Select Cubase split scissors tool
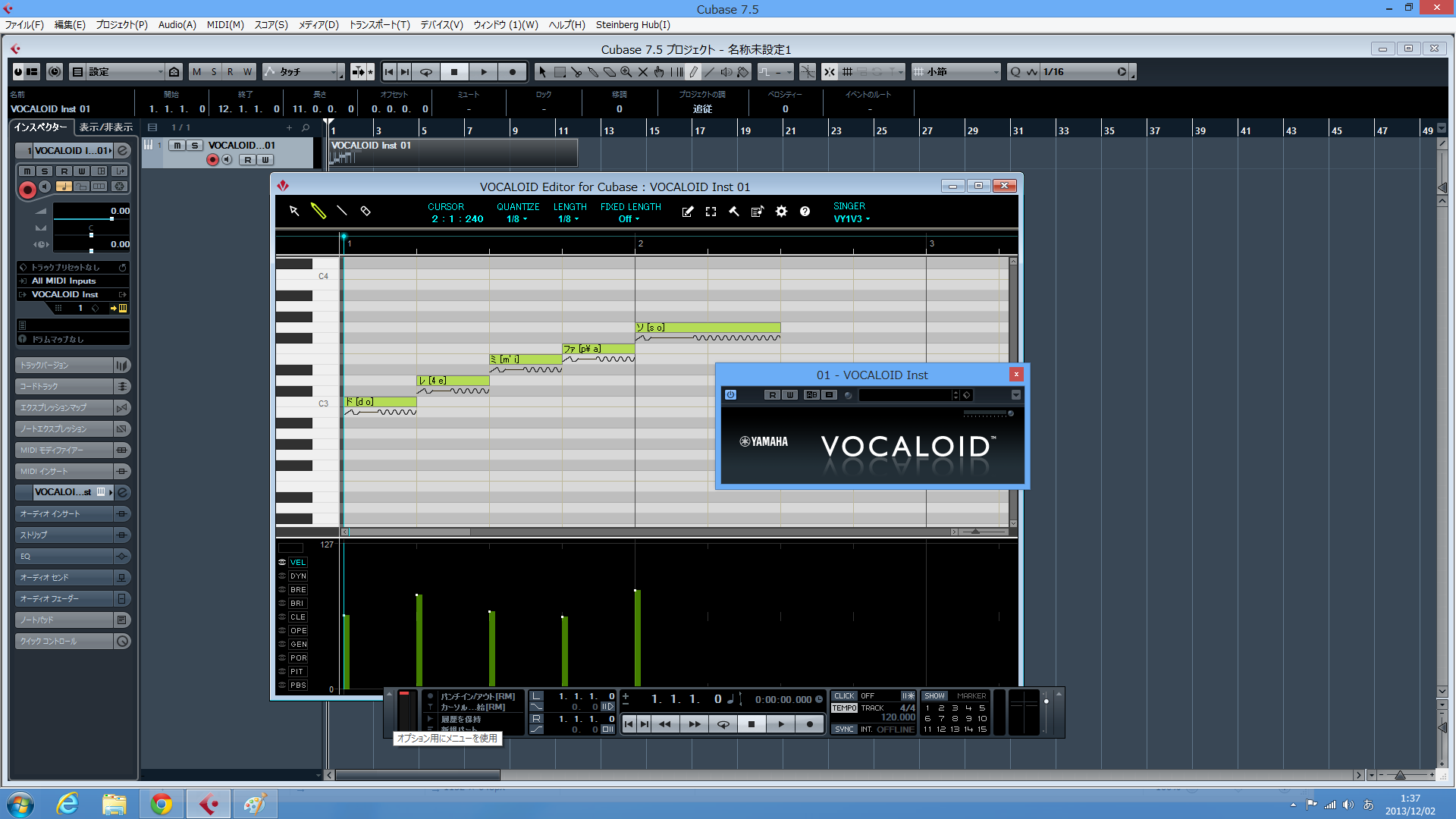This screenshot has width=1456, height=819. point(576,72)
